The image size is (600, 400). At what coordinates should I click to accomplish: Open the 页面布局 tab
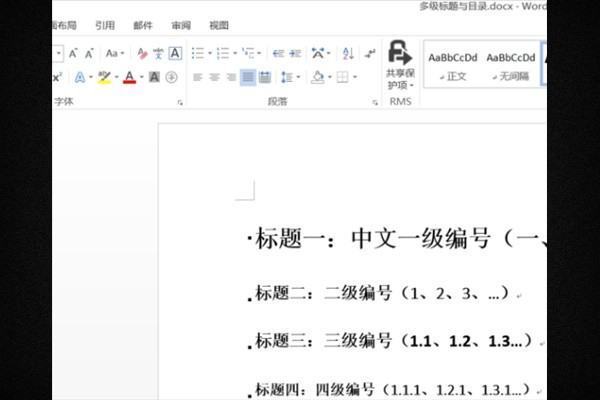click(x=64, y=26)
